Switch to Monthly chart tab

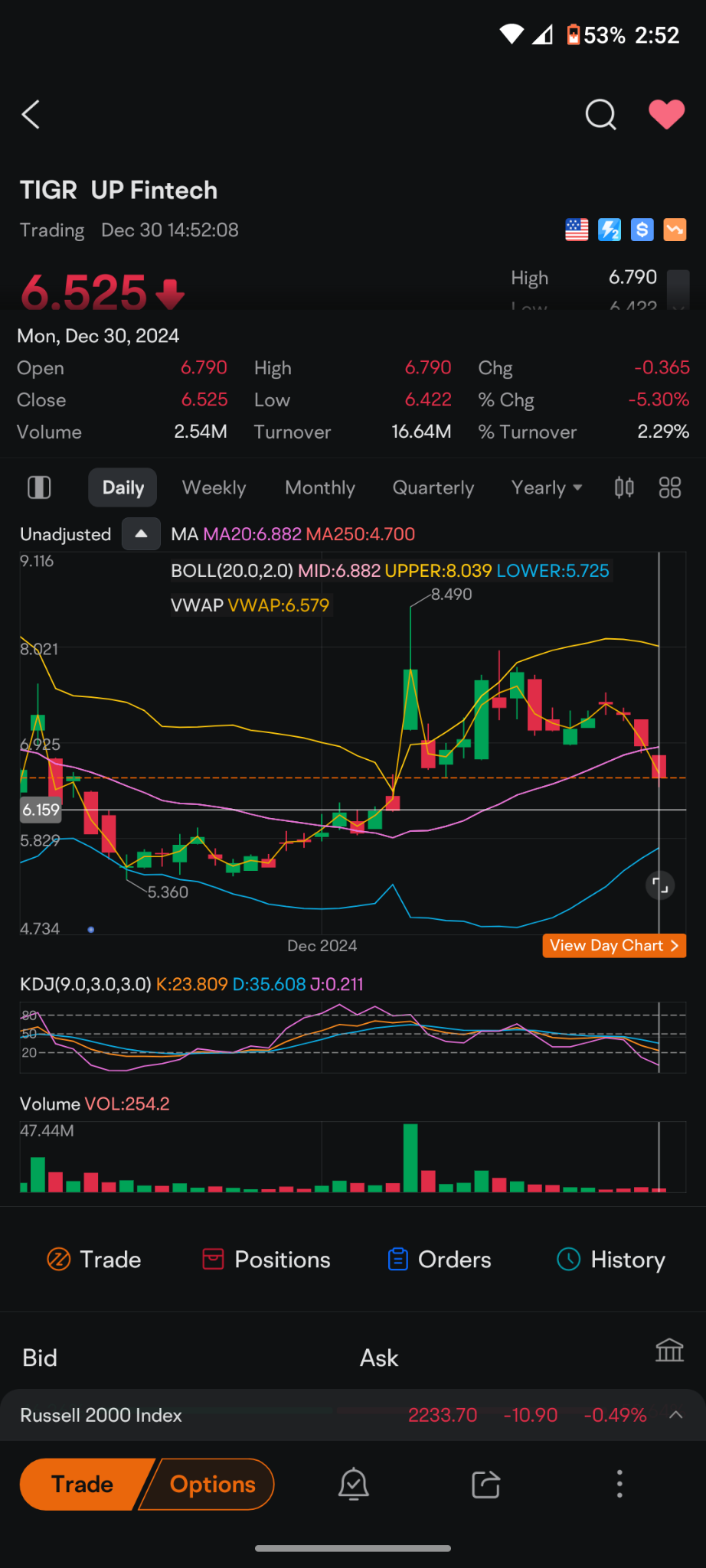tap(320, 487)
